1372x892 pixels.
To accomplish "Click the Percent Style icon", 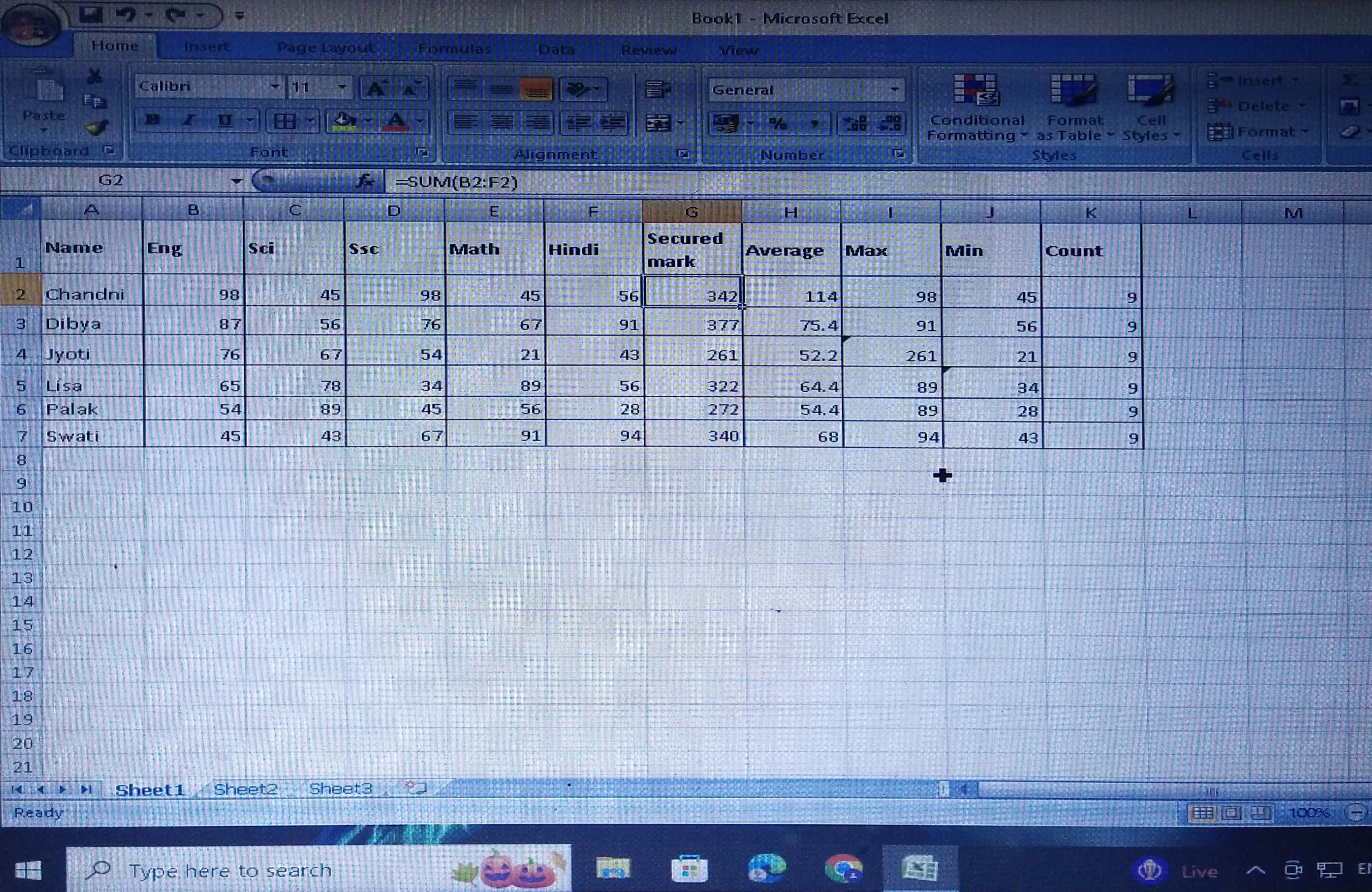I will [778, 123].
